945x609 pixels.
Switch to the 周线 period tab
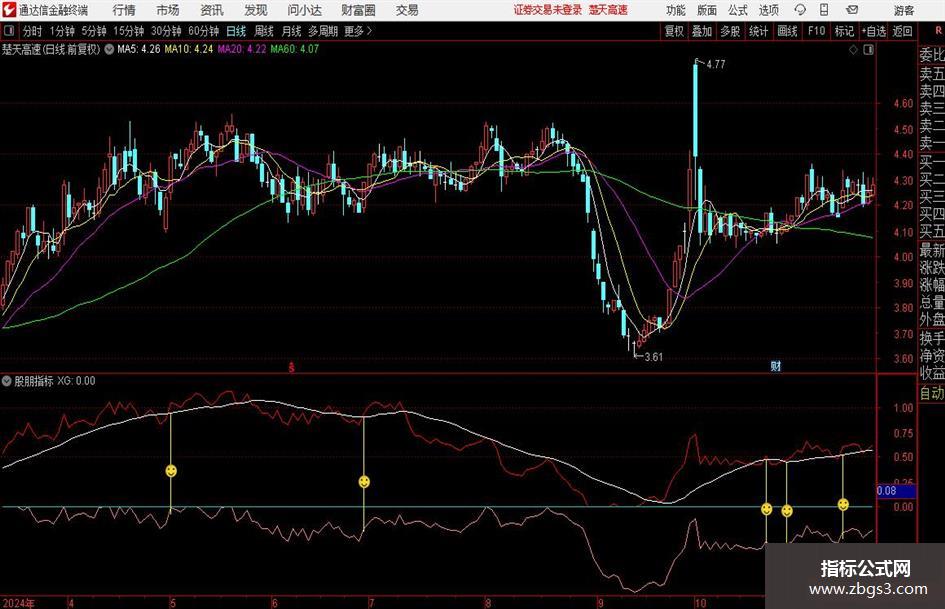pos(264,31)
